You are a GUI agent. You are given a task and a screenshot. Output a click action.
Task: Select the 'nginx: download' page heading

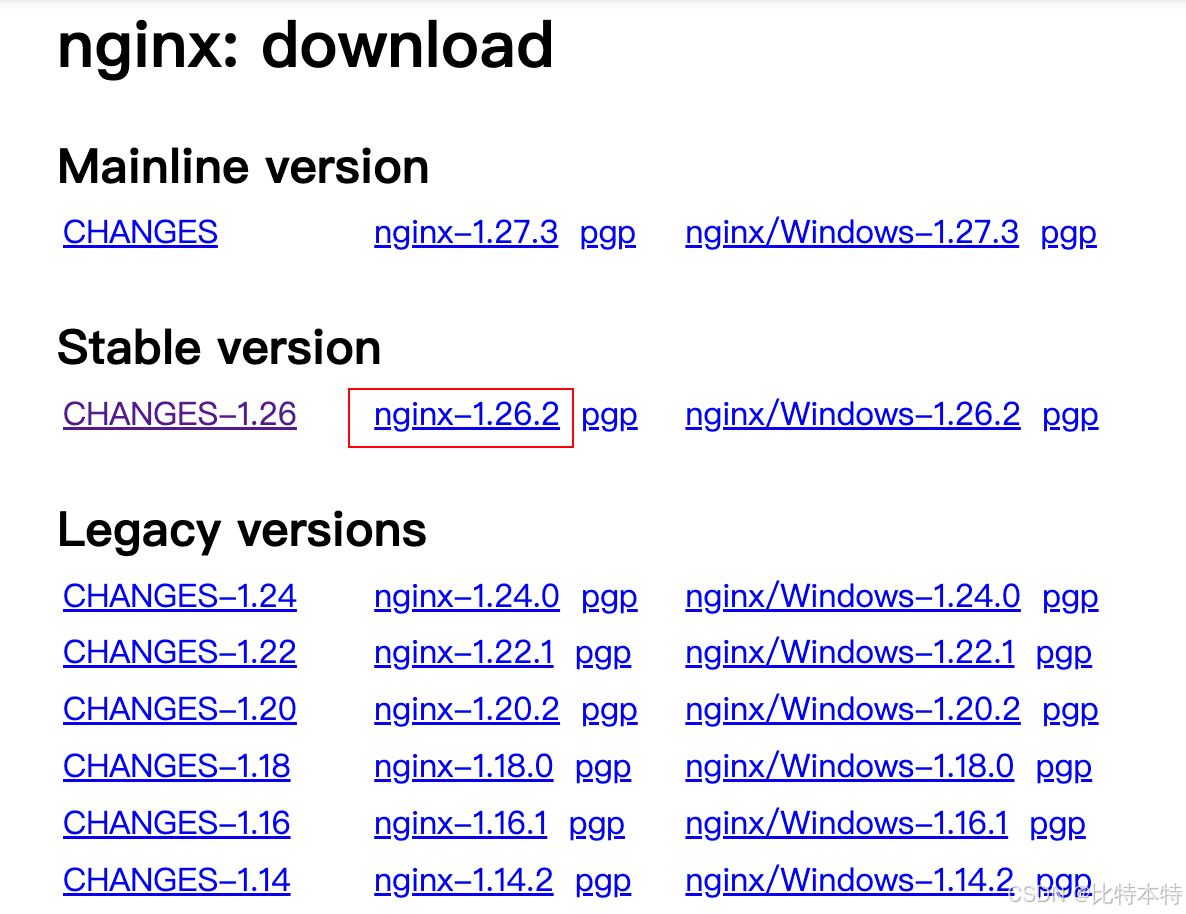[306, 47]
